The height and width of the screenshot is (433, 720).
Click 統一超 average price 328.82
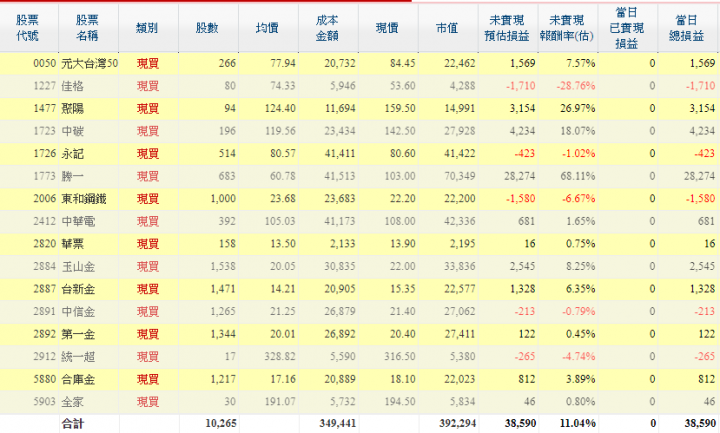click(x=280, y=356)
